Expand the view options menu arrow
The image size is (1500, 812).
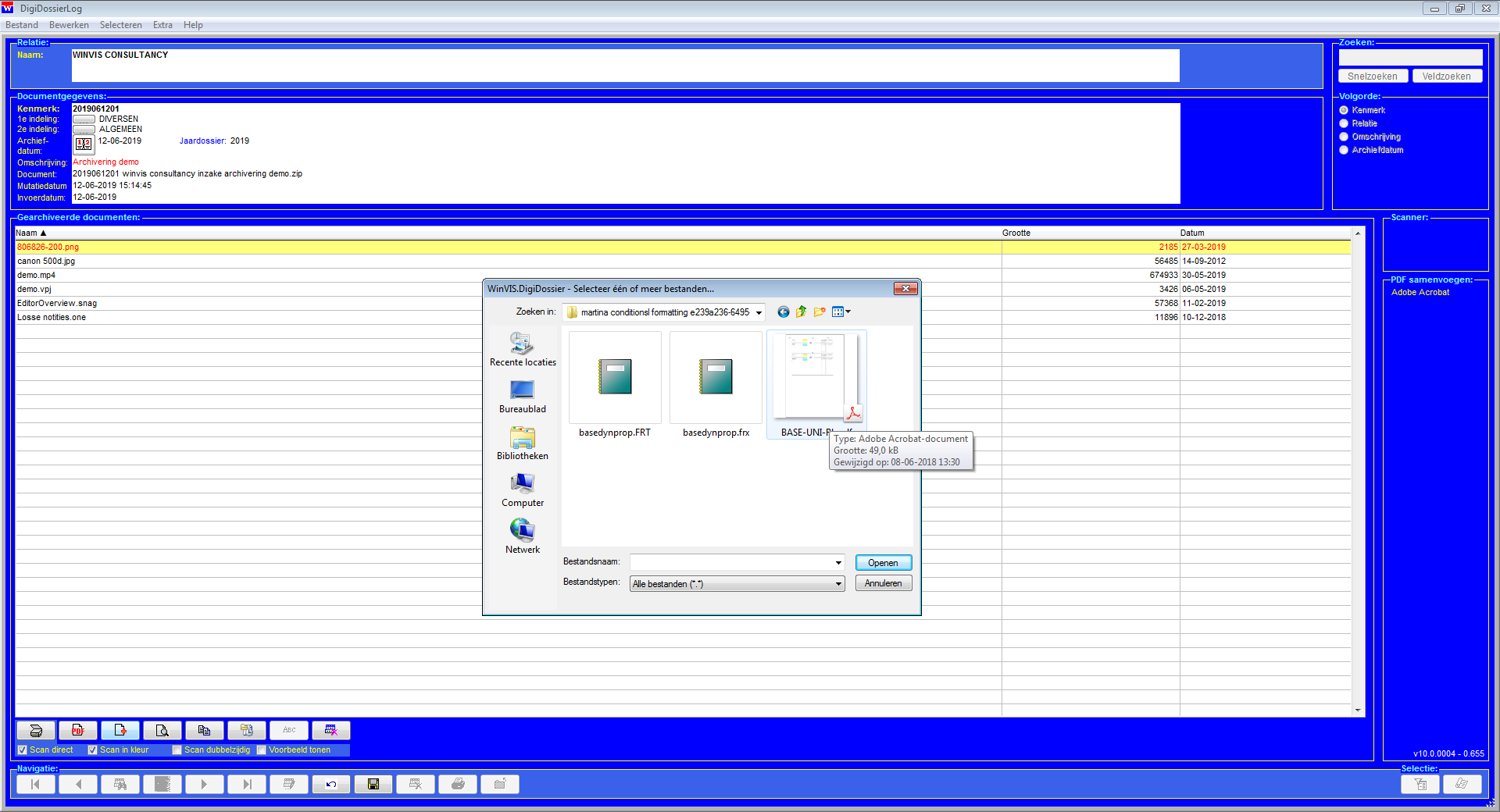[x=848, y=312]
